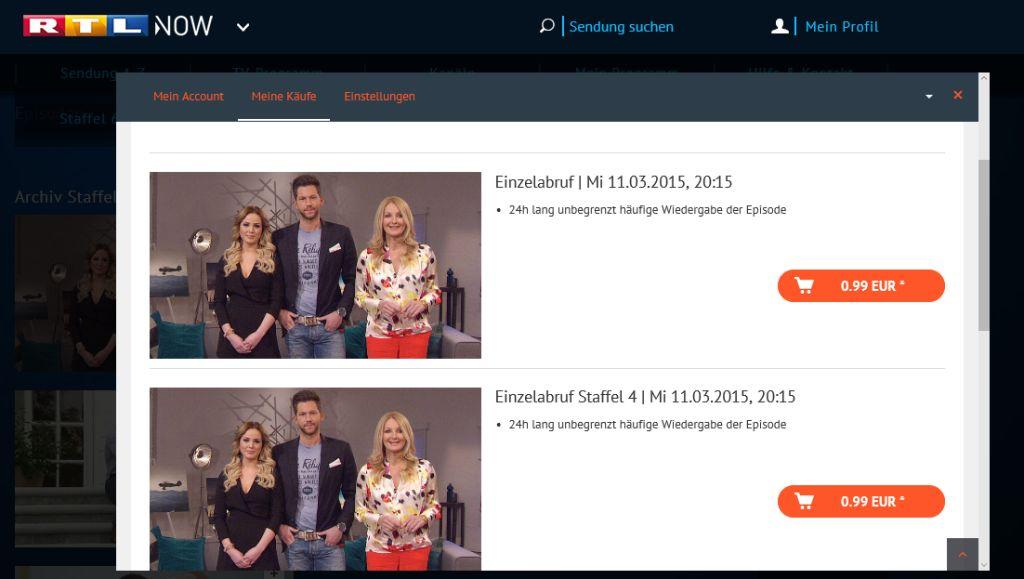This screenshot has width=1024, height=579.
Task: Click the Archiv Staffel heading in the background page
Action: pyautogui.click(x=65, y=196)
